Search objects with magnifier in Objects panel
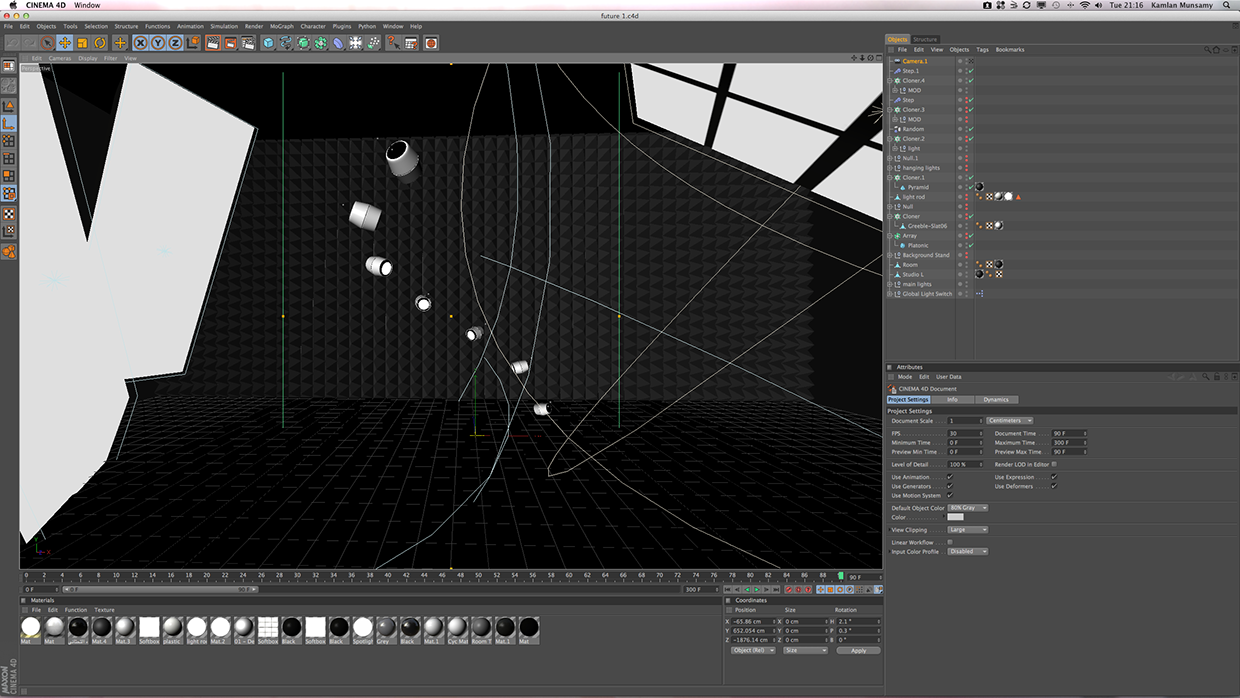Viewport: 1240px width, 698px height. [1208, 49]
